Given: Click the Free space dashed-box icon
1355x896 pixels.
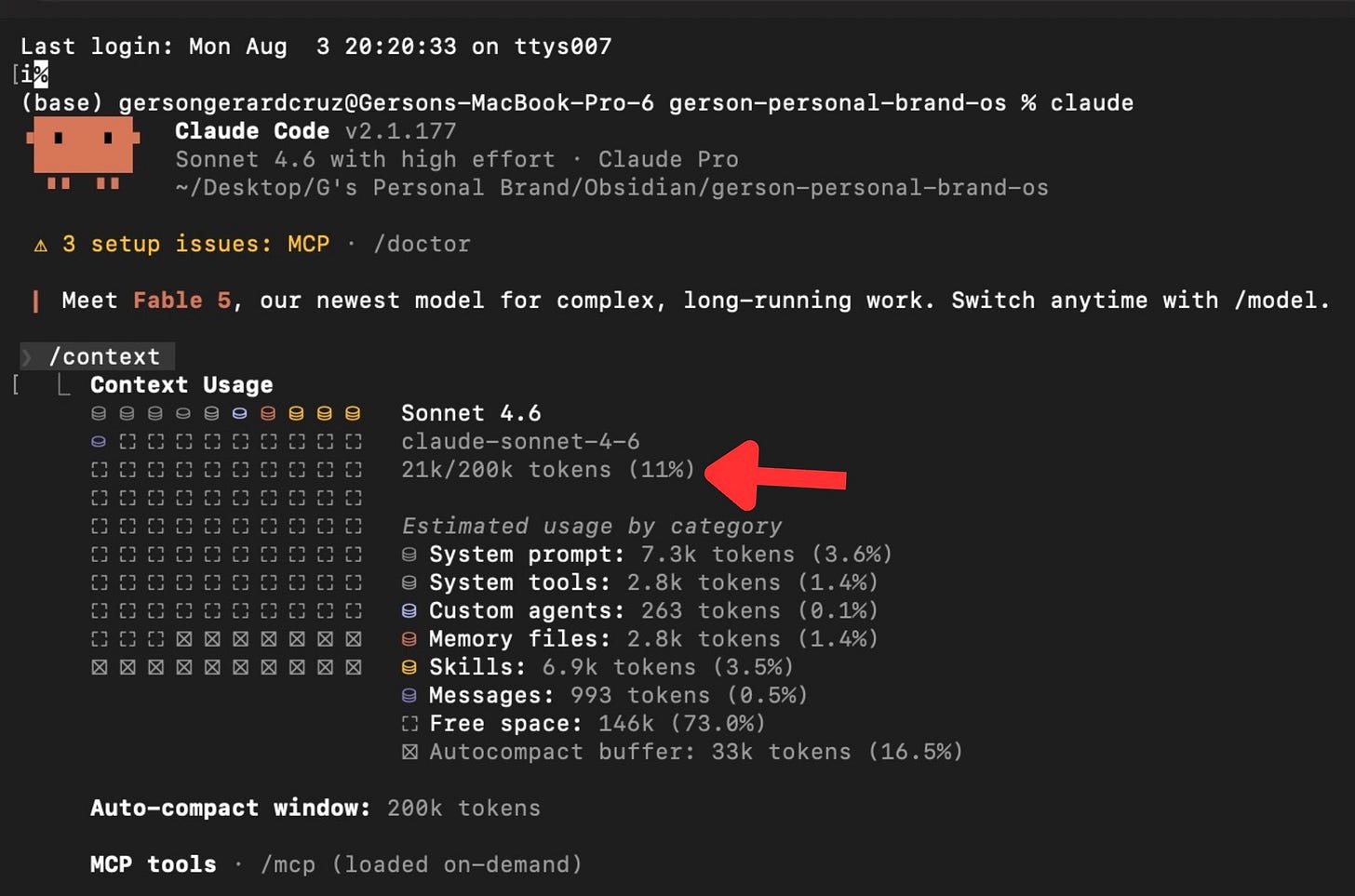Looking at the screenshot, I should (409, 724).
